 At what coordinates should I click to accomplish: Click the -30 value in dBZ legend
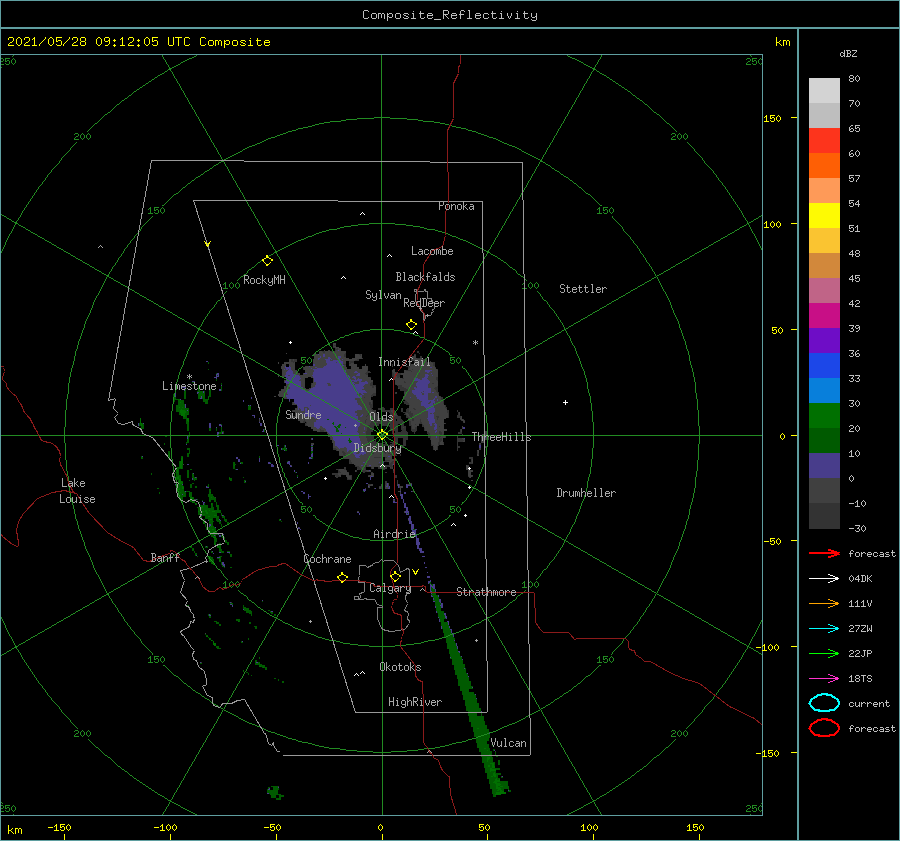click(857, 528)
